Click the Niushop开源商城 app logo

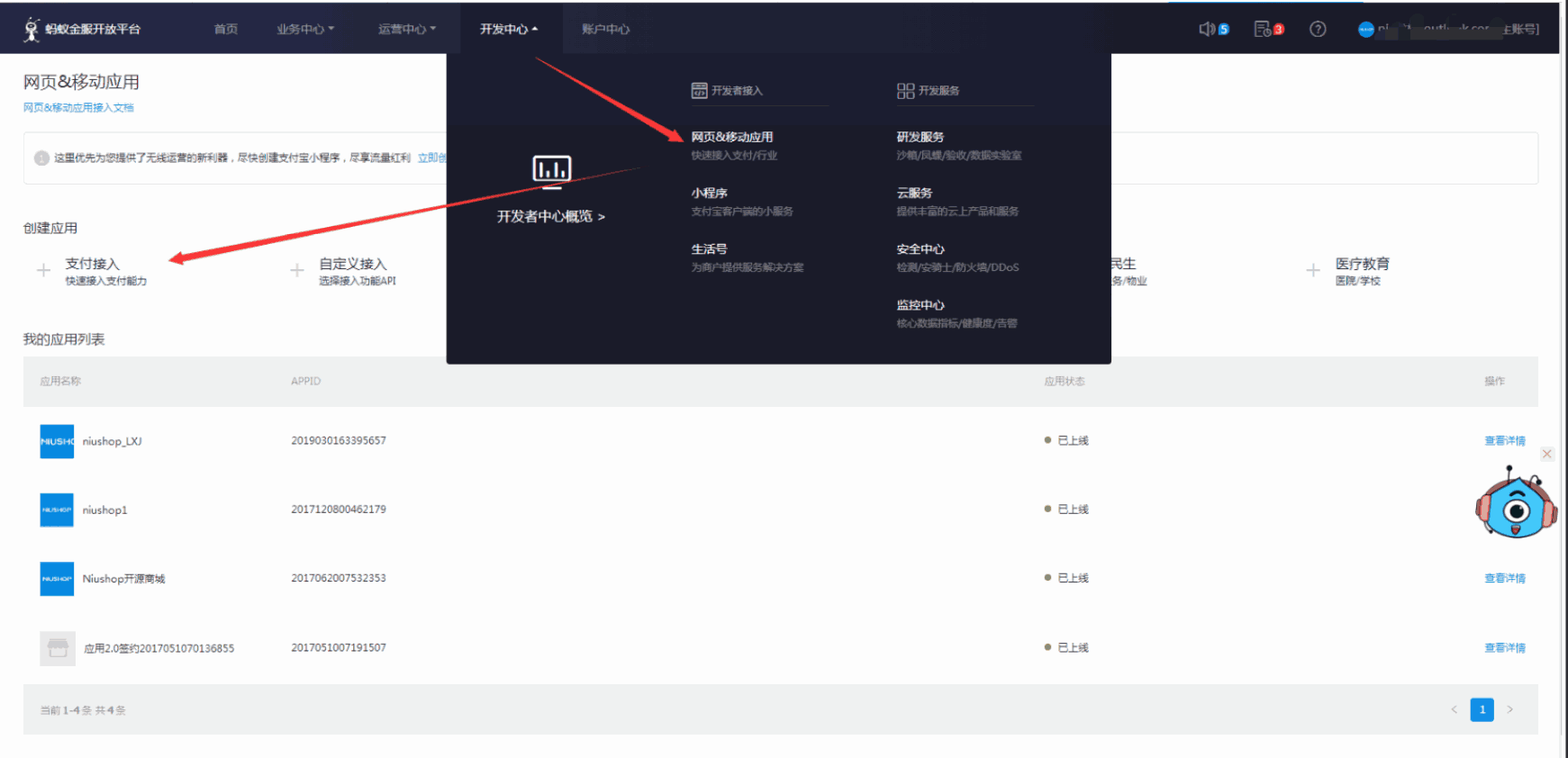(x=57, y=579)
